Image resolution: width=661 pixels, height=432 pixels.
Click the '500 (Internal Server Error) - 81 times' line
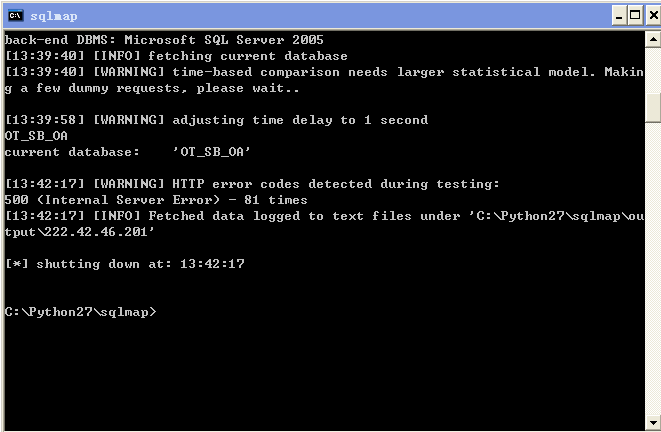[x=156, y=200]
